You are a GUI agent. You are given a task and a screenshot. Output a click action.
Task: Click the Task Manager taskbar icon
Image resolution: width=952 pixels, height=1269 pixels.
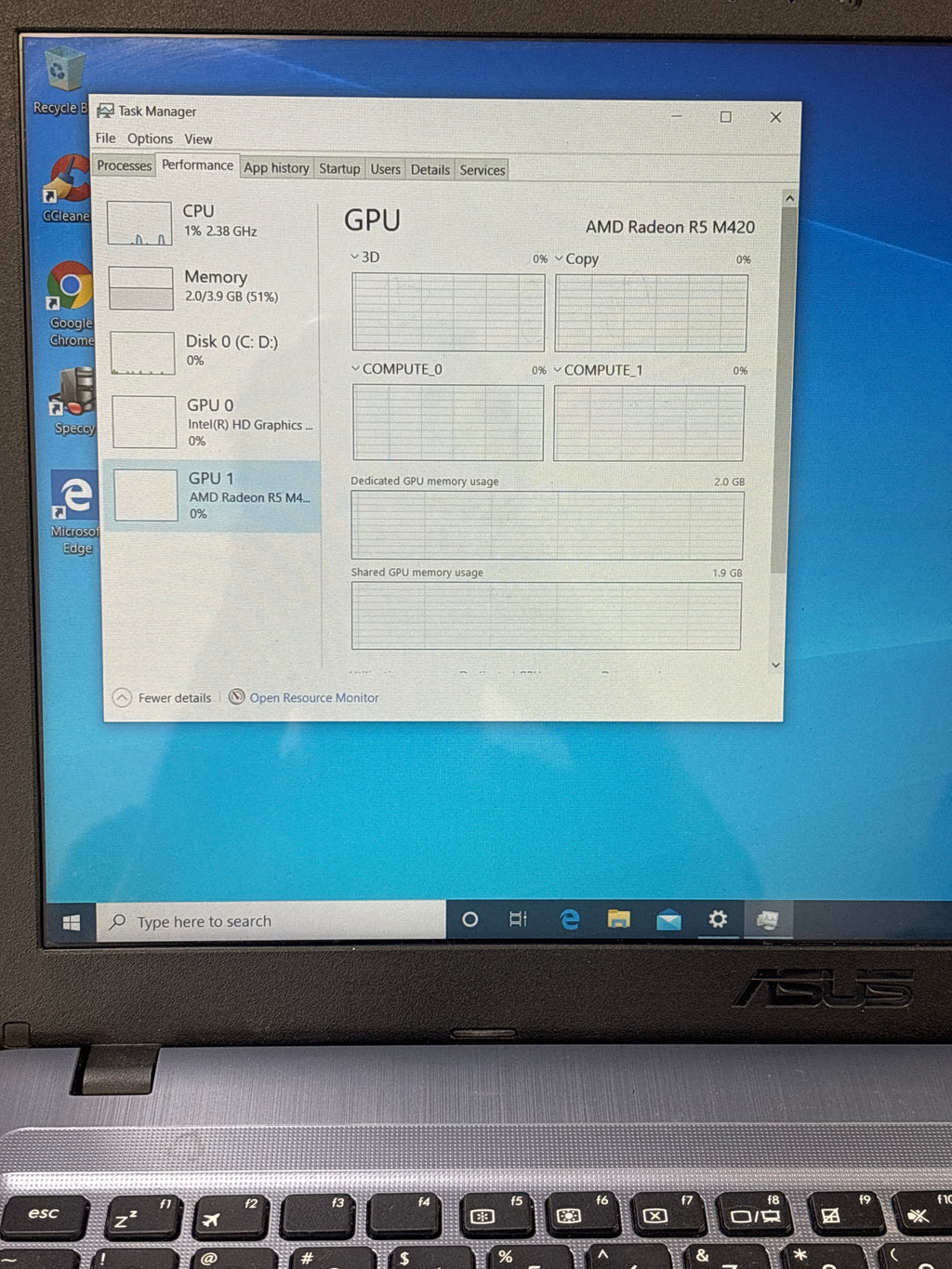coord(767,920)
